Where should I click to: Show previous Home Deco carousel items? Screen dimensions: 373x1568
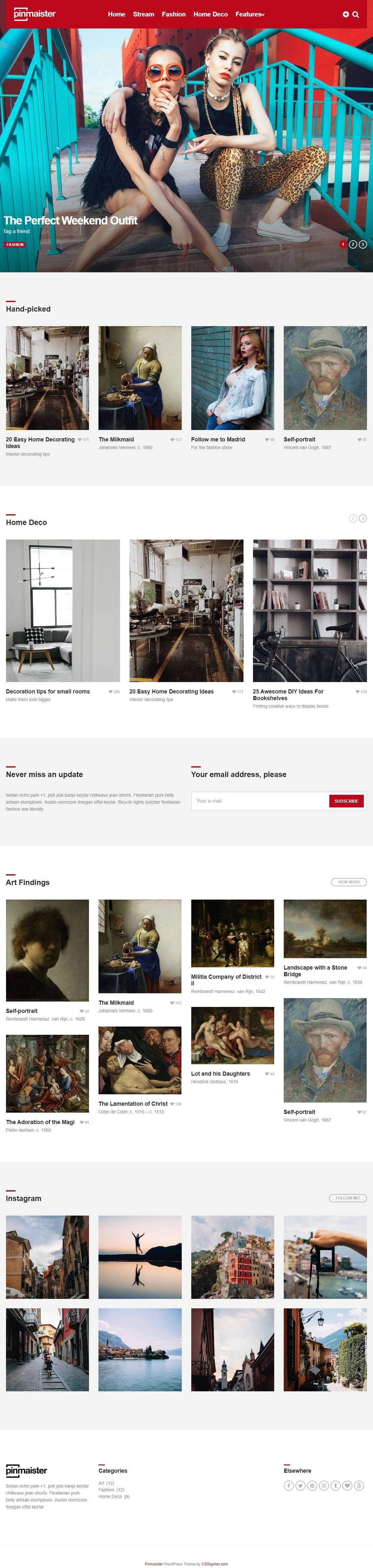coord(353,518)
